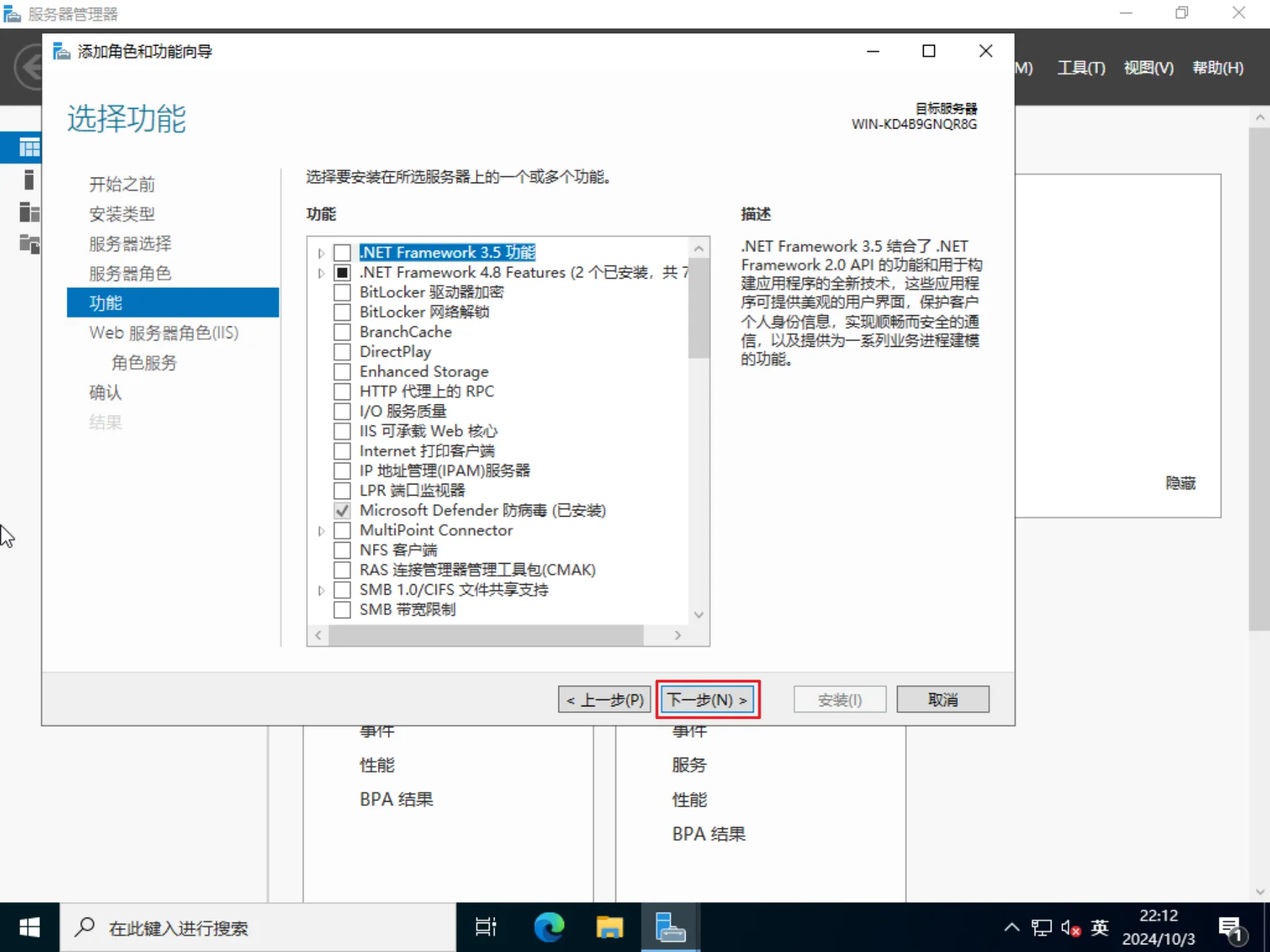Open File Explorer from taskbar
The width and height of the screenshot is (1270, 952).
[609, 927]
